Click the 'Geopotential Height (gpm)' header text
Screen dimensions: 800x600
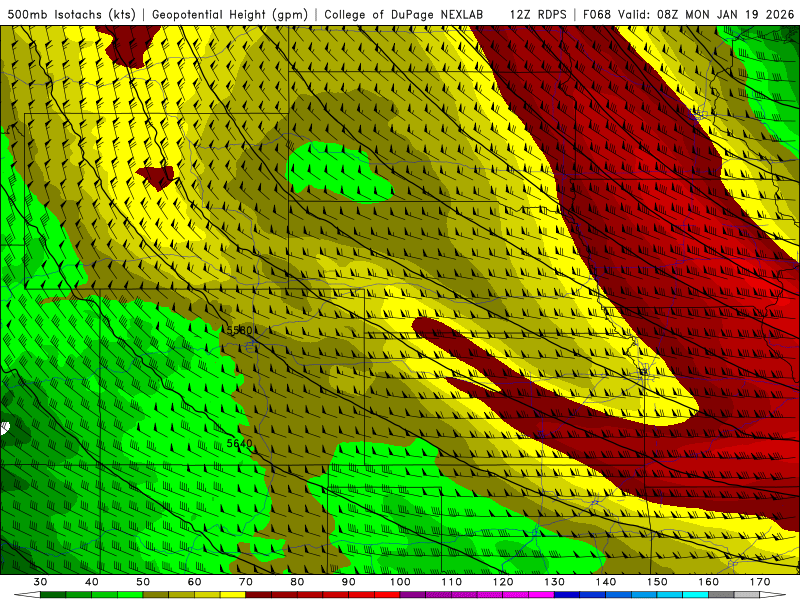coord(230,14)
